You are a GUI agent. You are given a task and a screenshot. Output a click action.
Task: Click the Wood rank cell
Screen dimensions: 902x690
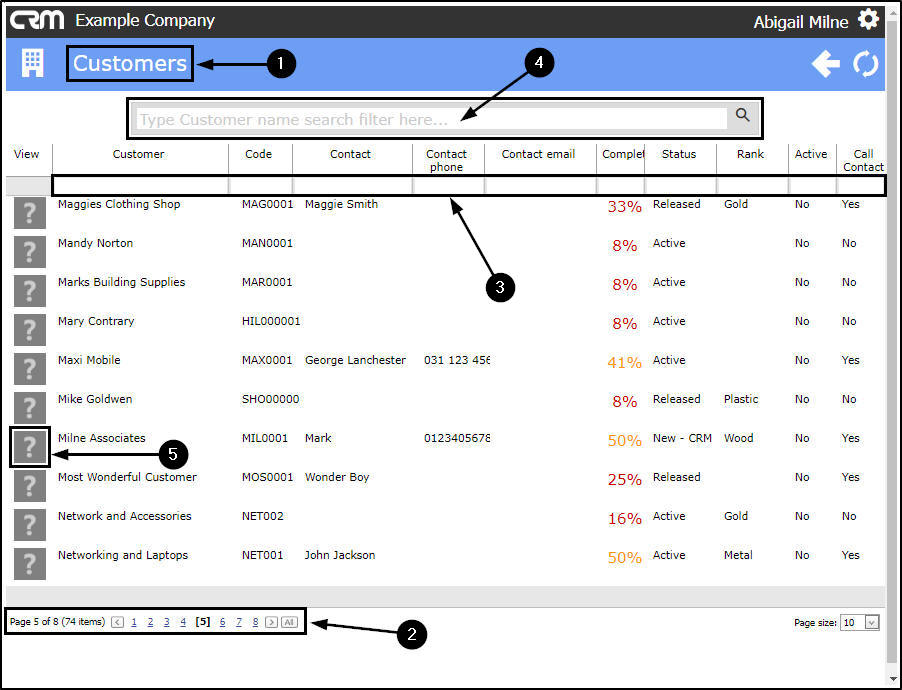coord(739,438)
